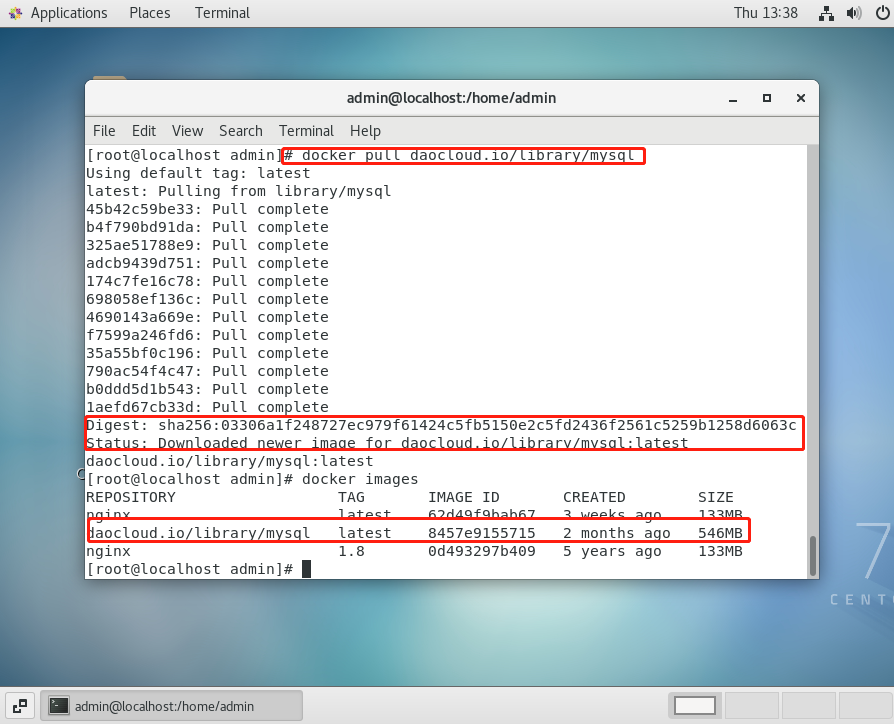Click the terminal icon in taskbar button
The height and width of the screenshot is (724, 894).
[59, 706]
